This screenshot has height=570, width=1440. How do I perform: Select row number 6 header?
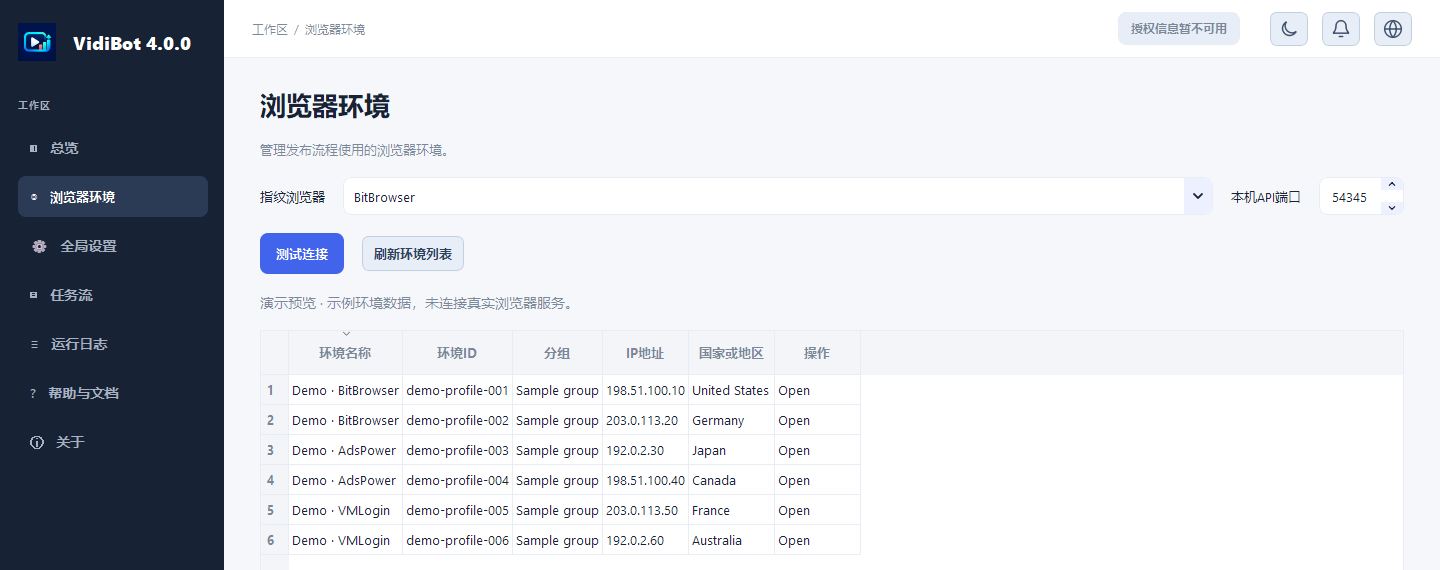pos(274,540)
